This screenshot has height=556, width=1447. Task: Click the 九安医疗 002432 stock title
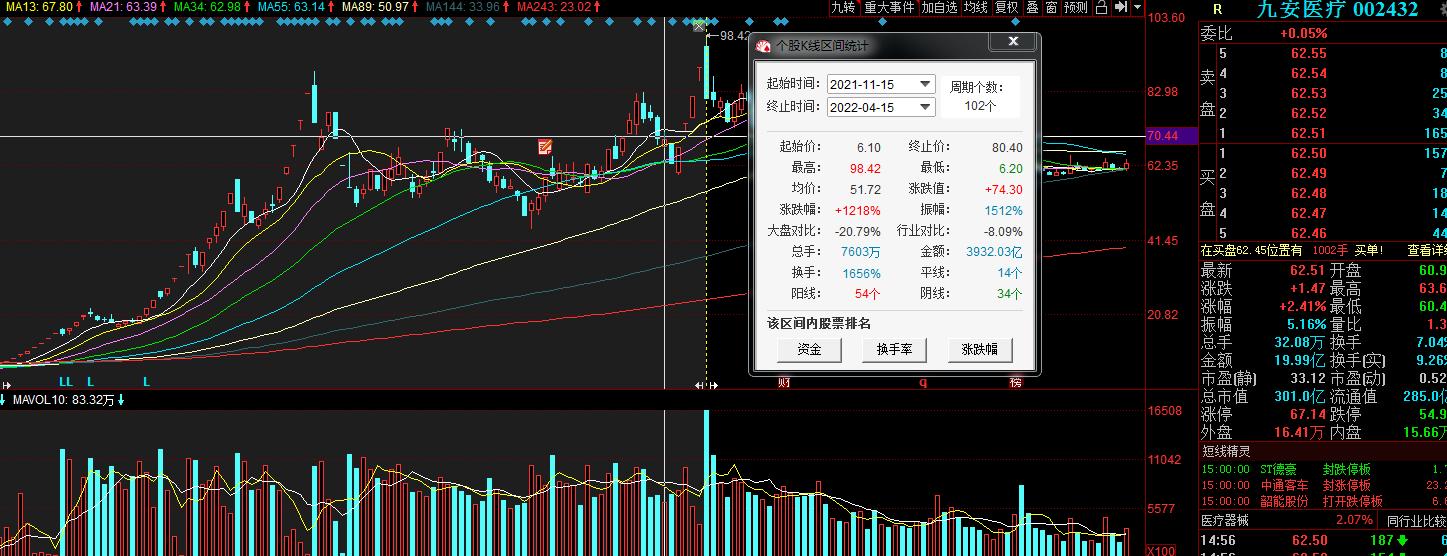coord(1337,10)
